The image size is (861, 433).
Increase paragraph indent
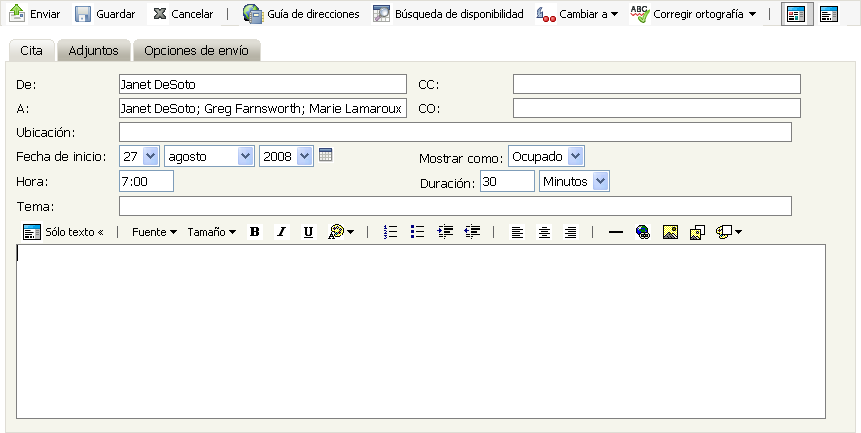445,232
